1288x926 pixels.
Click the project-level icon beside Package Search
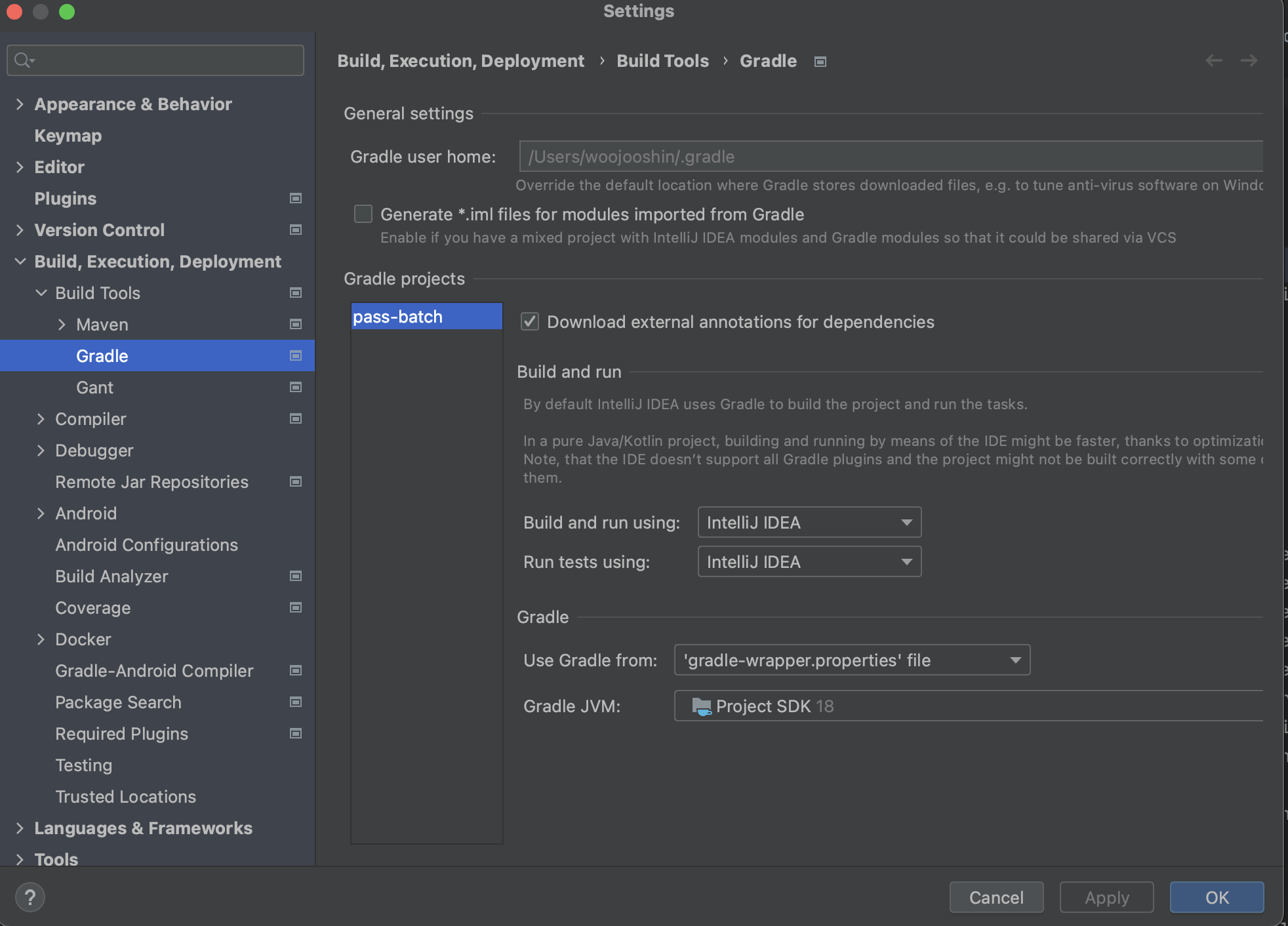point(296,702)
